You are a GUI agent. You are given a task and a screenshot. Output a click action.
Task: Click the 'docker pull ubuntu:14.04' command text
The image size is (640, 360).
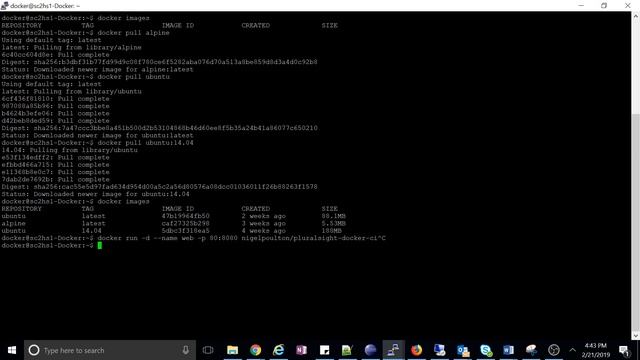[145, 143]
